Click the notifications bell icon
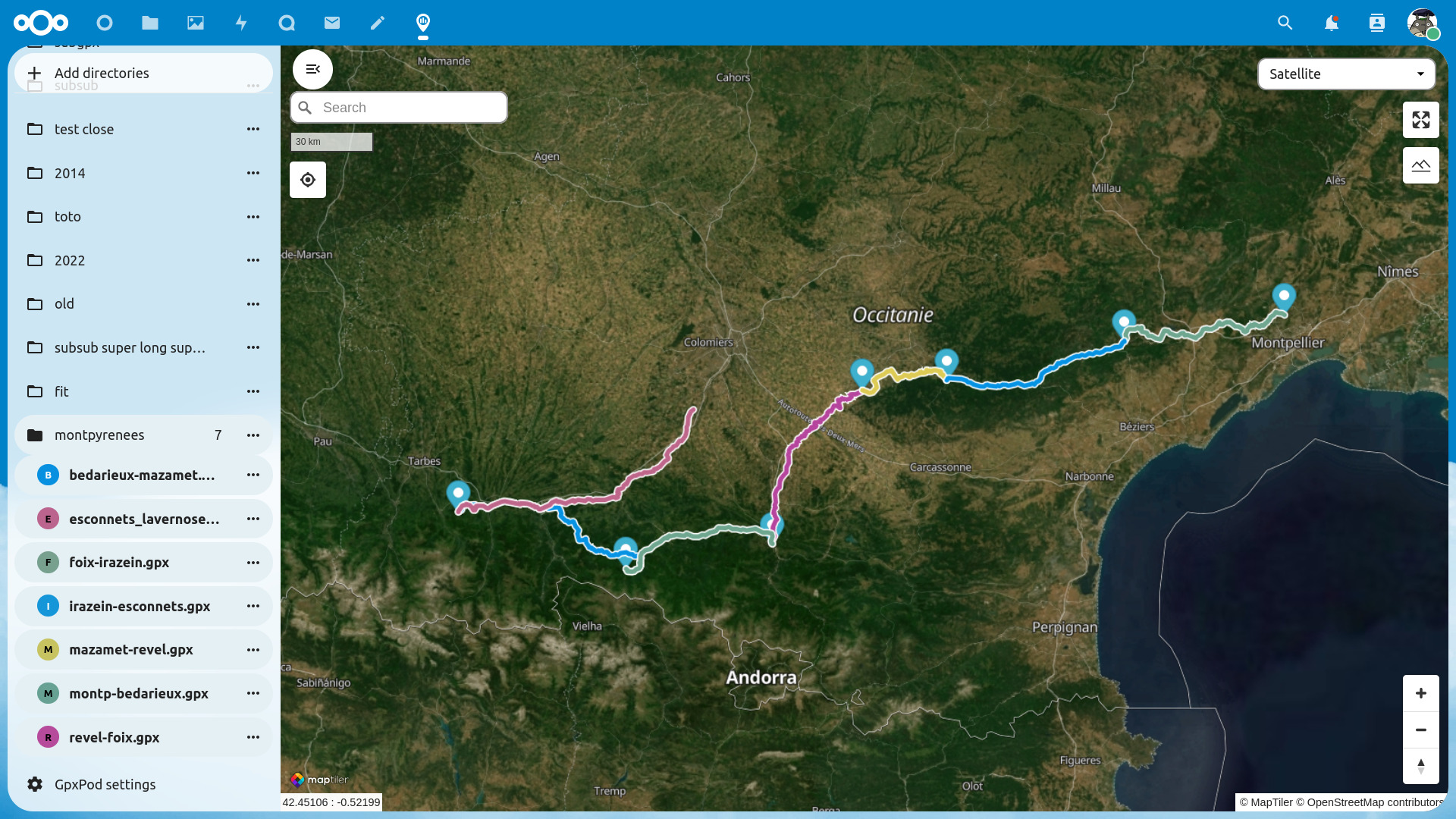The width and height of the screenshot is (1456, 819). pyautogui.click(x=1331, y=23)
